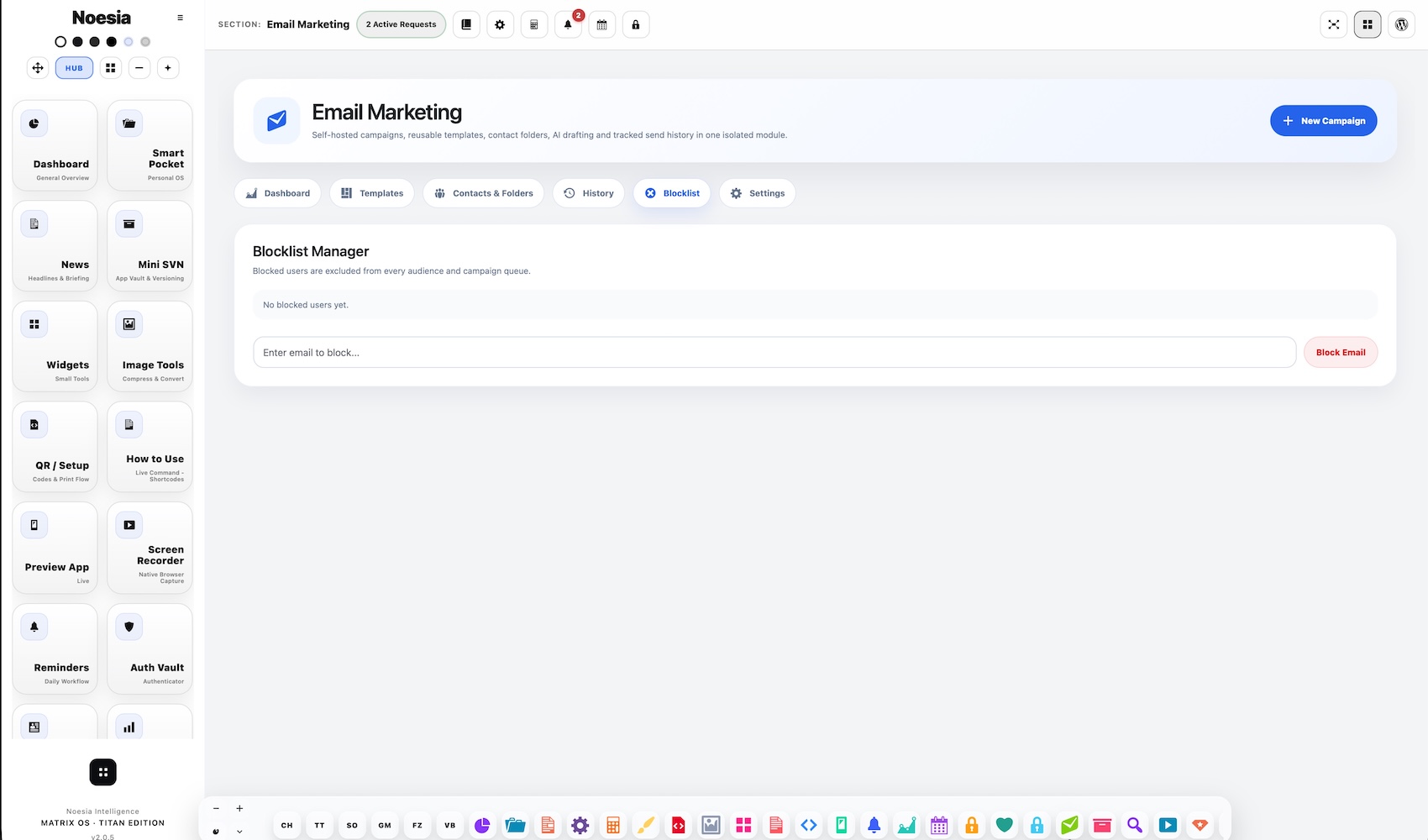The image size is (1428, 840).
Task: Select the white circle theme dot
Action: tap(60, 41)
